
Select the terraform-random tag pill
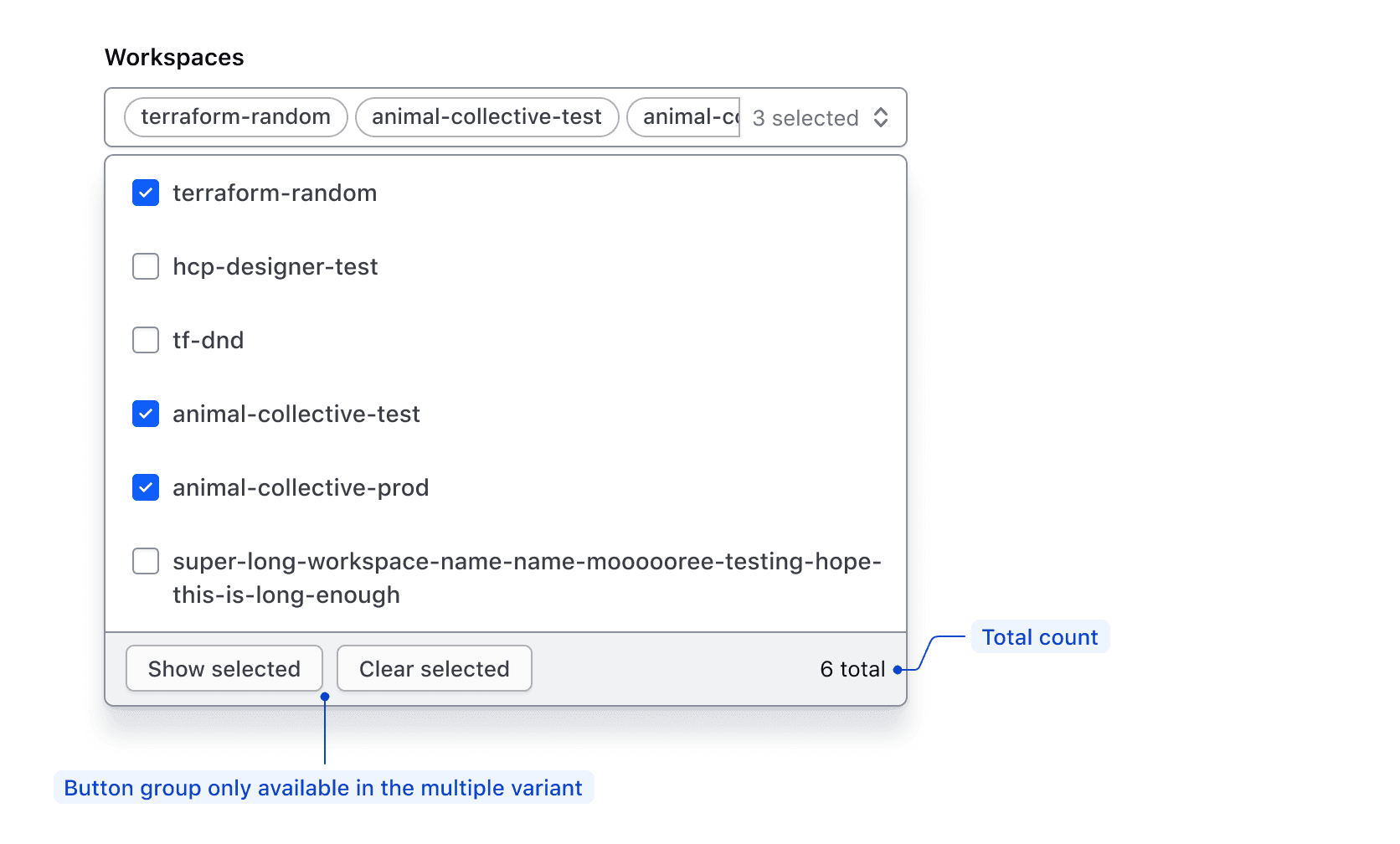point(235,116)
